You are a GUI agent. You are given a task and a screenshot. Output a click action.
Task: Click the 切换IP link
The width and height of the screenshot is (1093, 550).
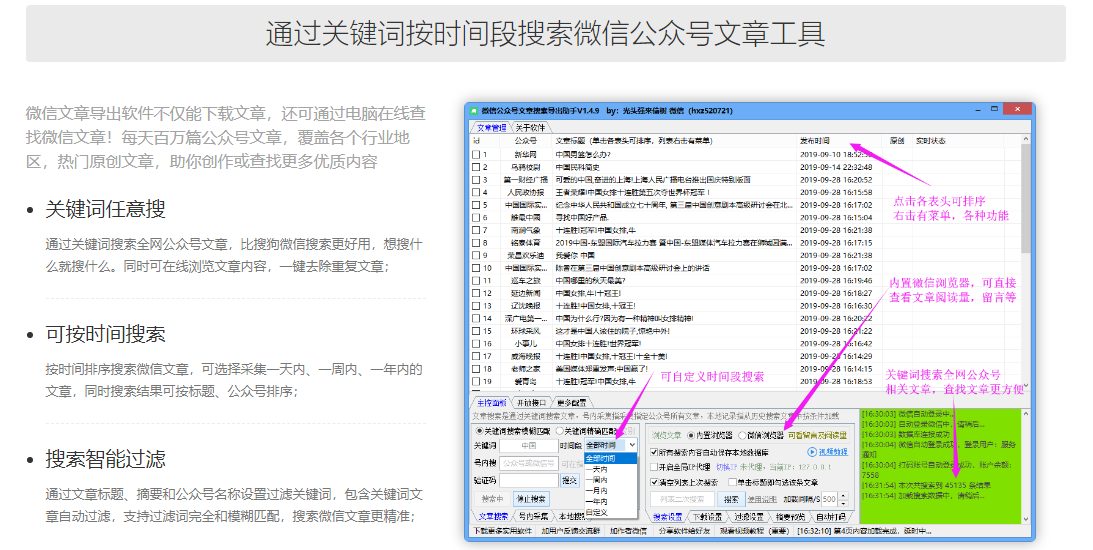(726, 467)
